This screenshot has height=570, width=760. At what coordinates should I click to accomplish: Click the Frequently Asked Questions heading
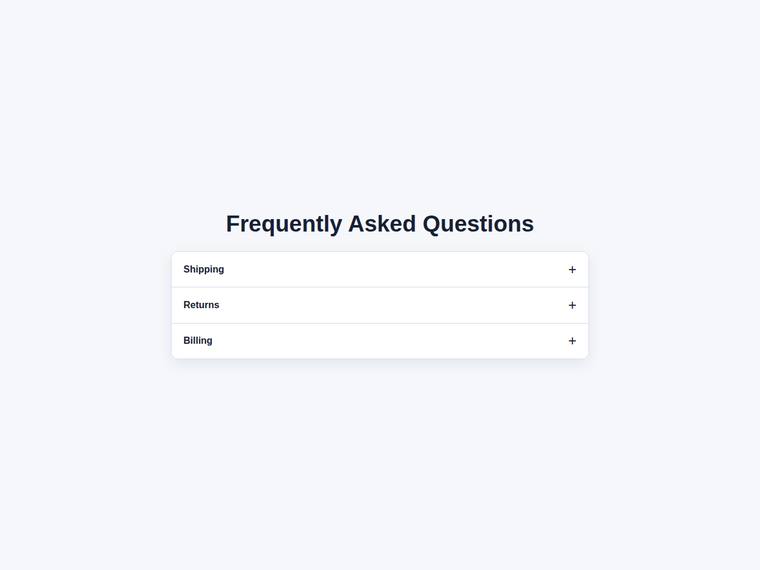pyautogui.click(x=380, y=224)
